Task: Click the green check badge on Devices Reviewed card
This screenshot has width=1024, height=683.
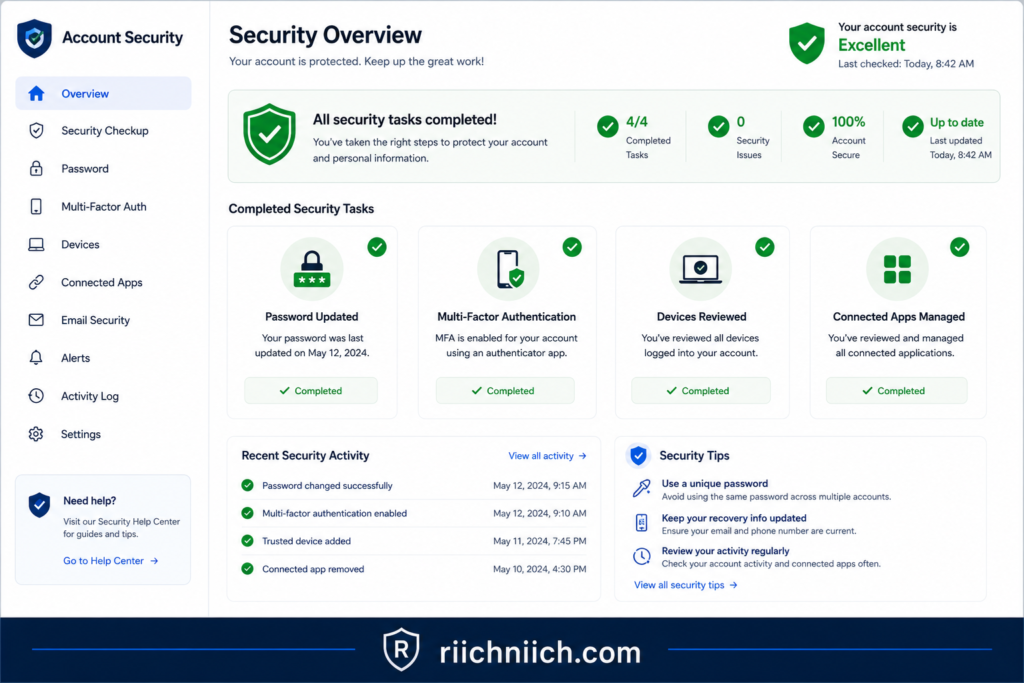Action: (x=765, y=247)
